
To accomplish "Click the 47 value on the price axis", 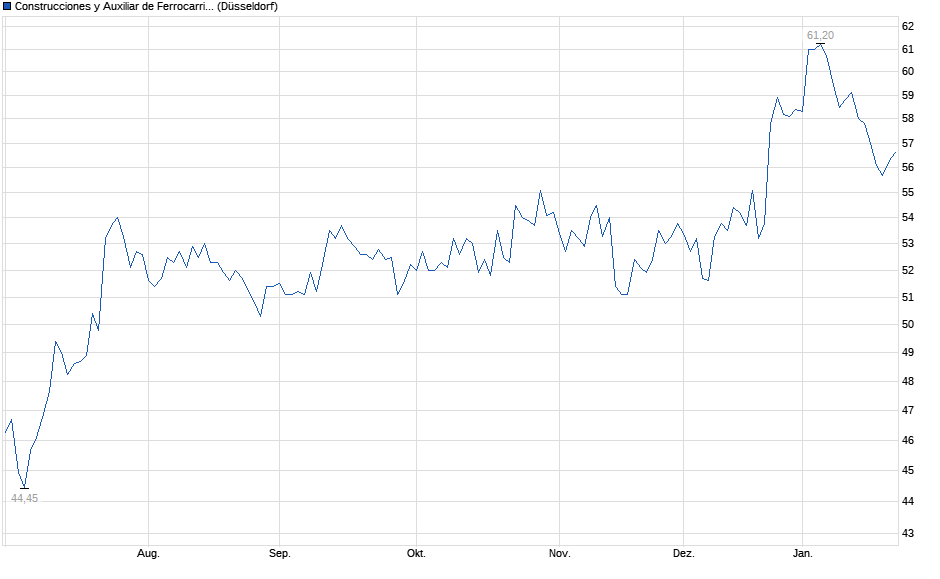I will coord(907,410).
